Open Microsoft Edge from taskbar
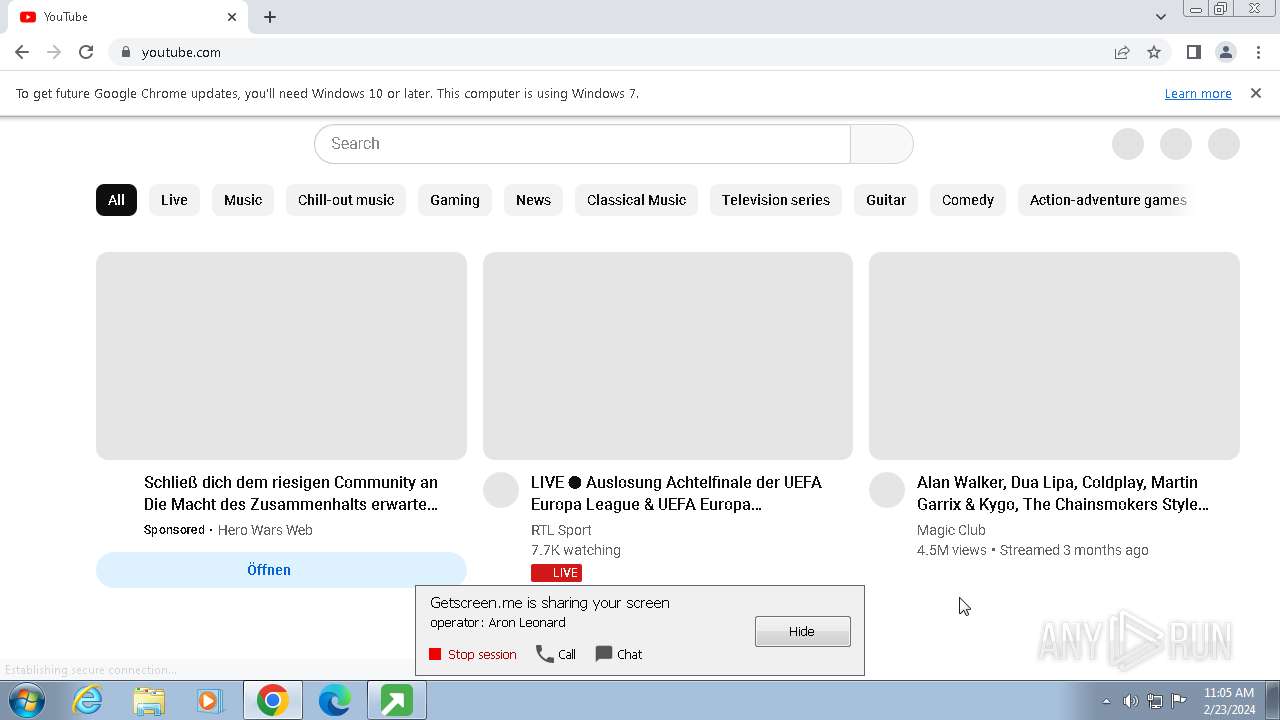This screenshot has width=1280, height=720. pyautogui.click(x=334, y=701)
